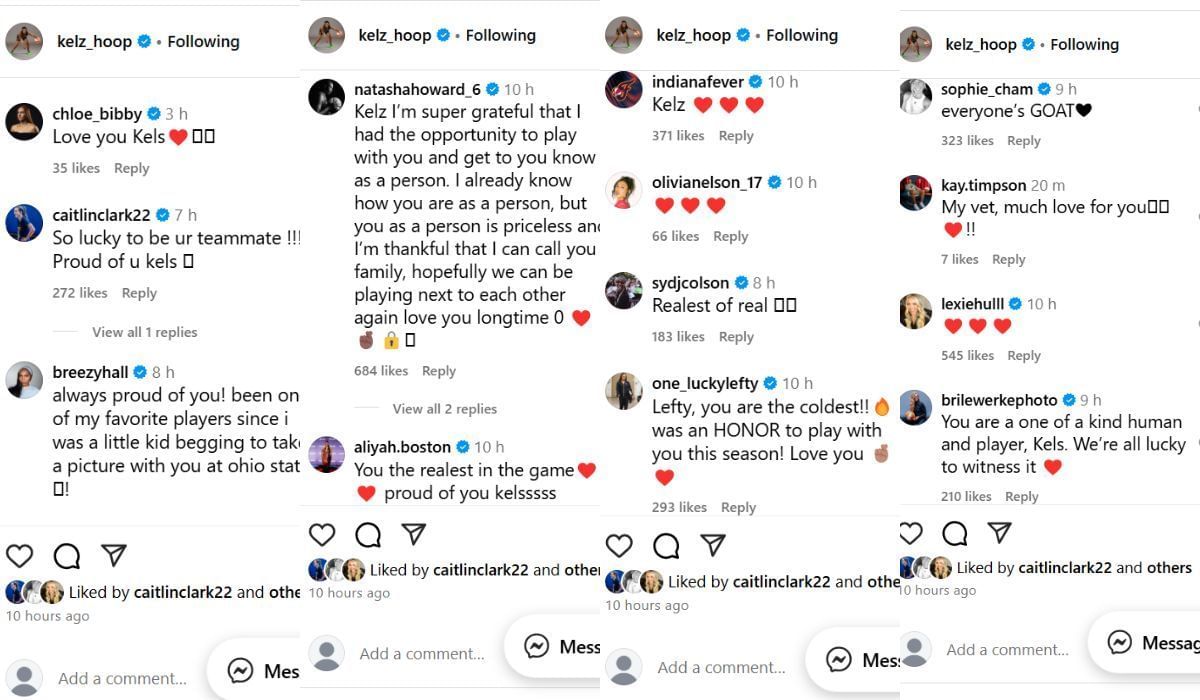The width and height of the screenshot is (1200, 700).
Task: Click Add a comment field in second panel
Action: point(421,654)
